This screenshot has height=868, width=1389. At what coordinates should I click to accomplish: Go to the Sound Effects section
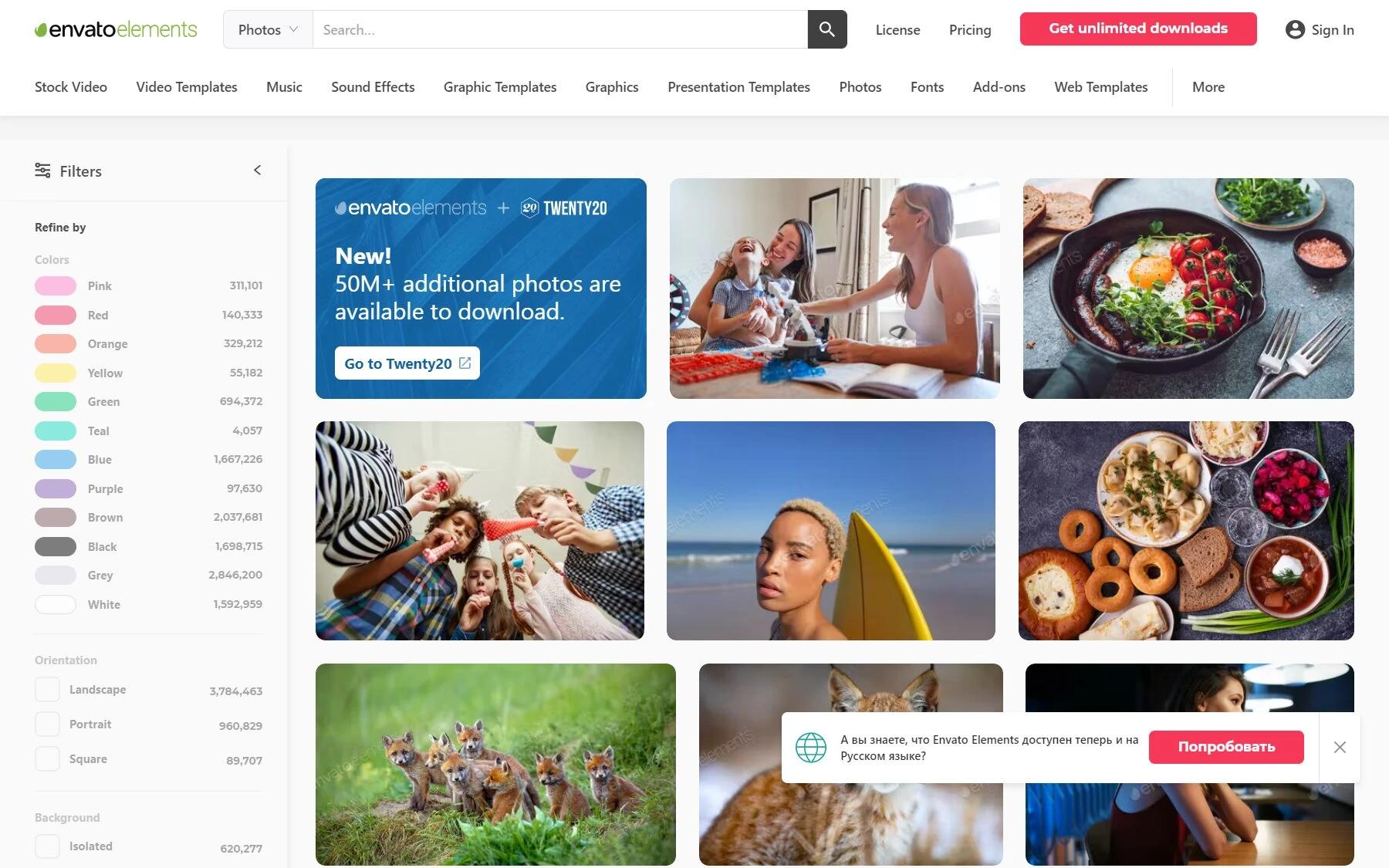pos(373,87)
